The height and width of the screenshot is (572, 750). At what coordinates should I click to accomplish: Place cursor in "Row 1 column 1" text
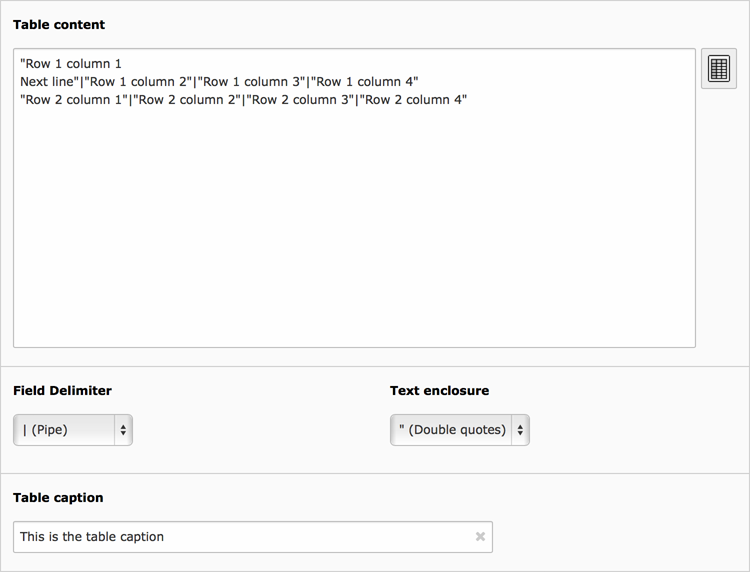click(x=72, y=64)
